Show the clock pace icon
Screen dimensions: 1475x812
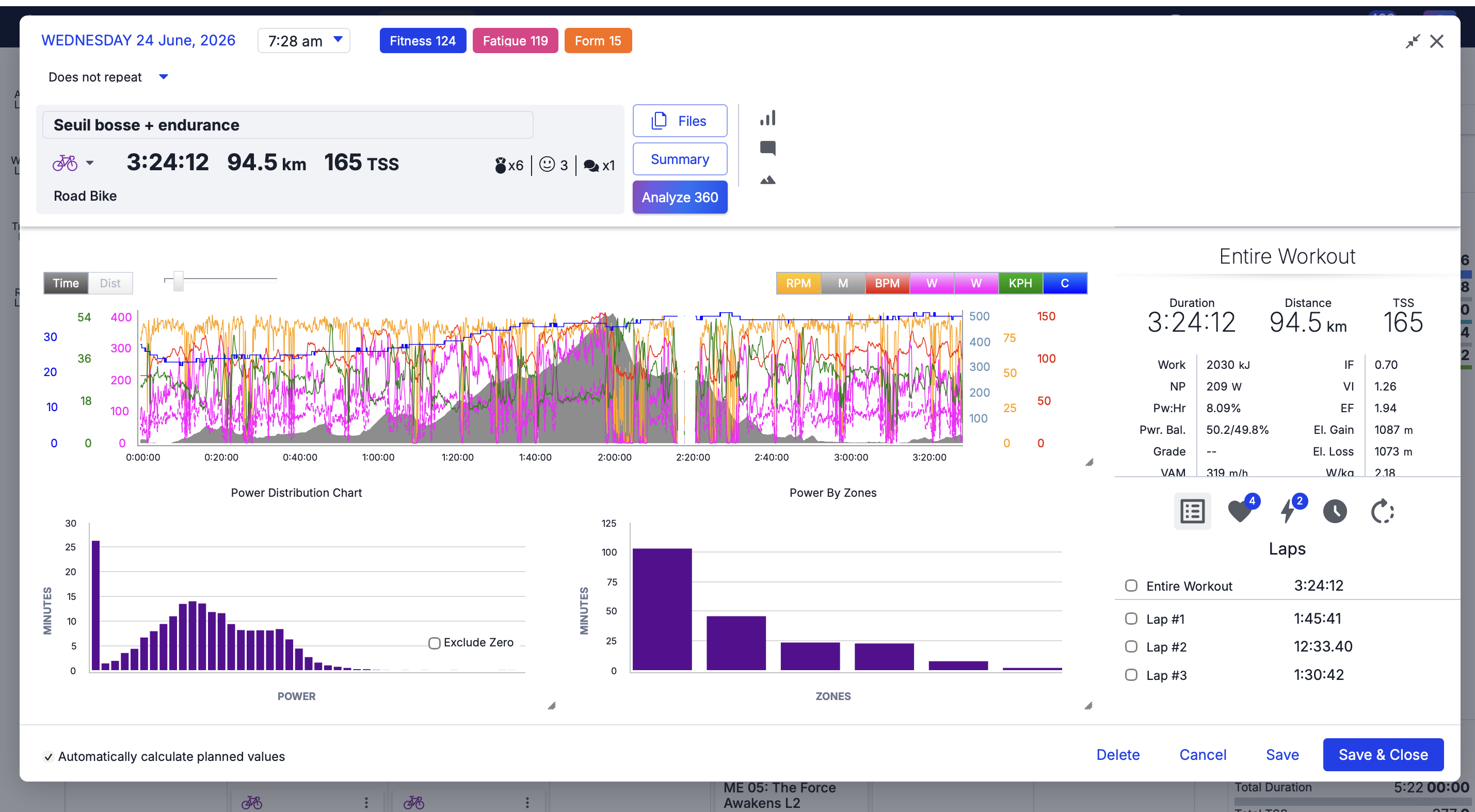[1335, 511]
